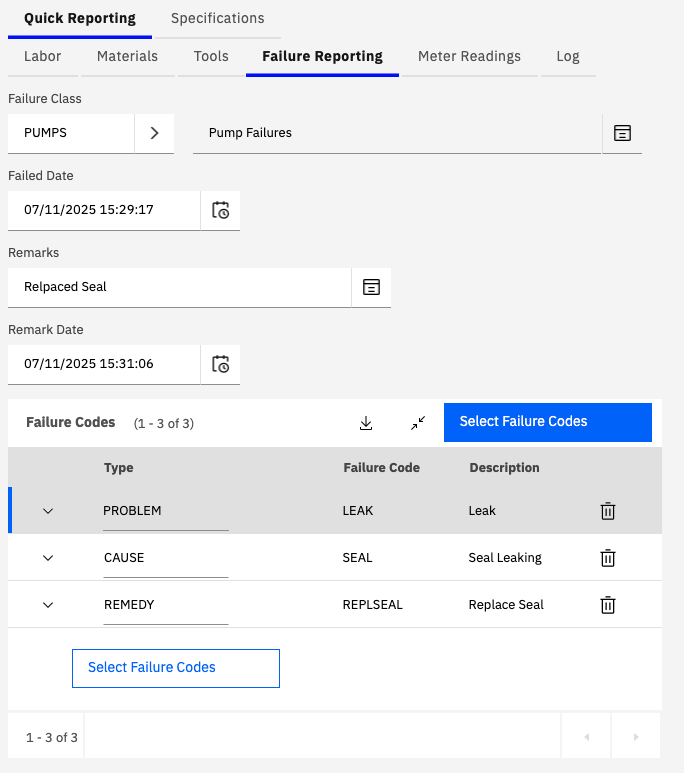Open Remark Date calendar picker icon

pos(221,364)
